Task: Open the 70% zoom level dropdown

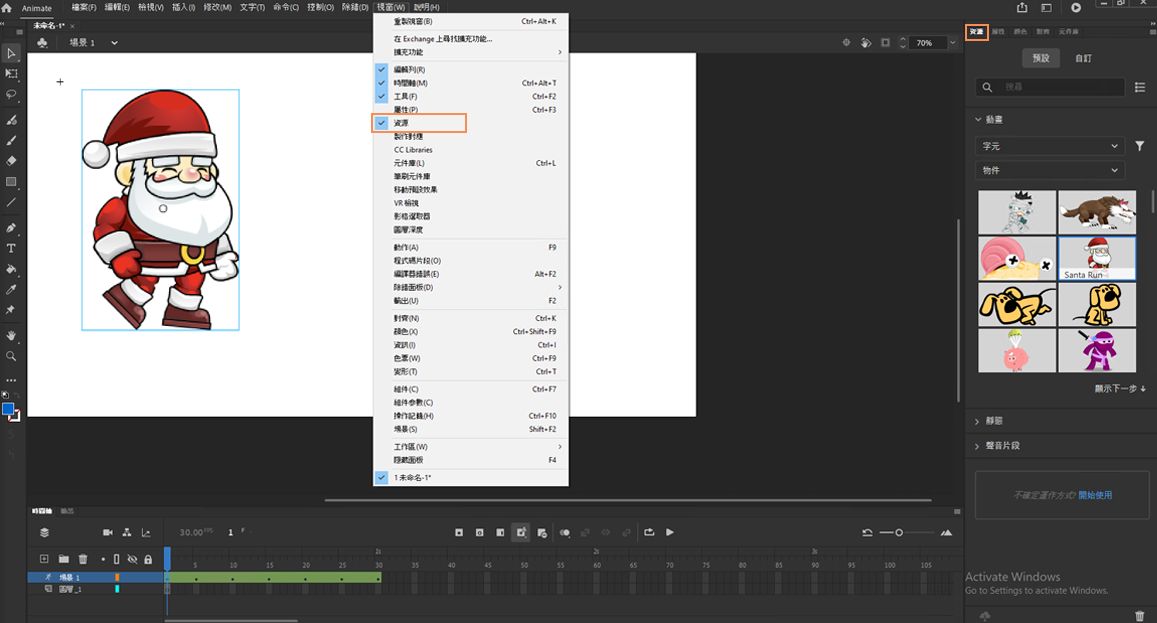Action: pyautogui.click(x=953, y=43)
